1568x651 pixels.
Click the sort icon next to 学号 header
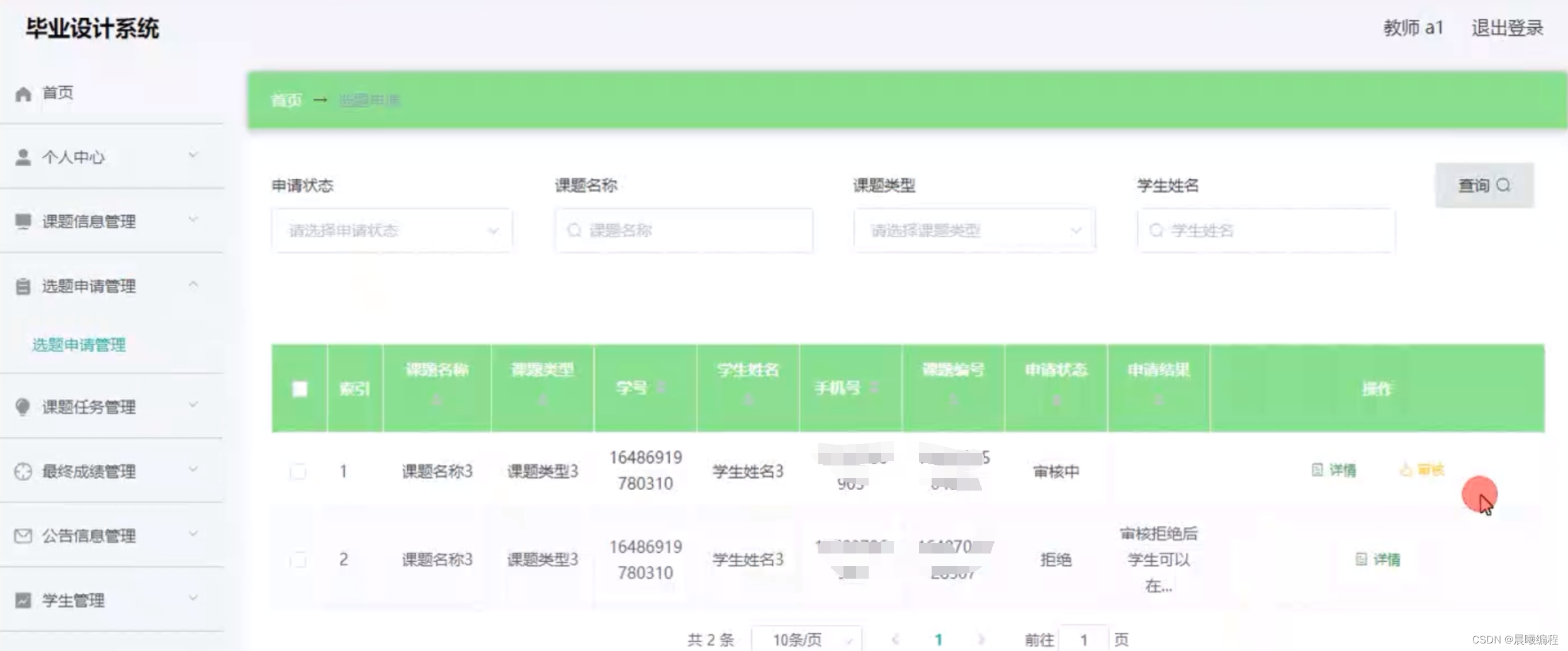(x=661, y=387)
